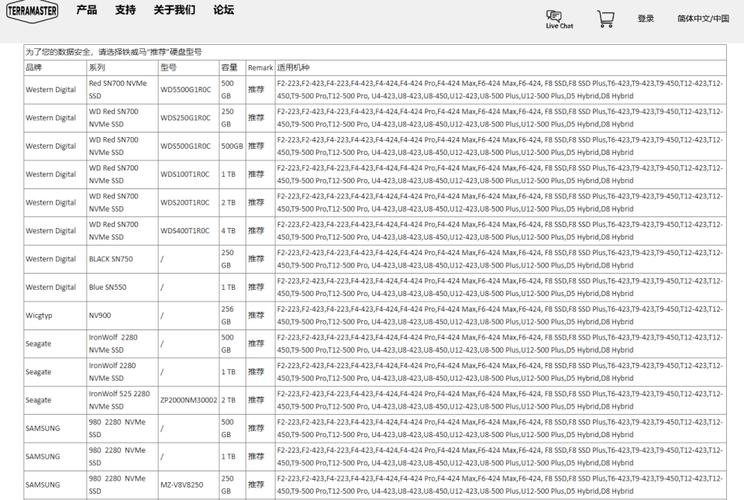This screenshot has height=500, width=744.
Task: Open the 支持 menu
Action: (125, 10)
